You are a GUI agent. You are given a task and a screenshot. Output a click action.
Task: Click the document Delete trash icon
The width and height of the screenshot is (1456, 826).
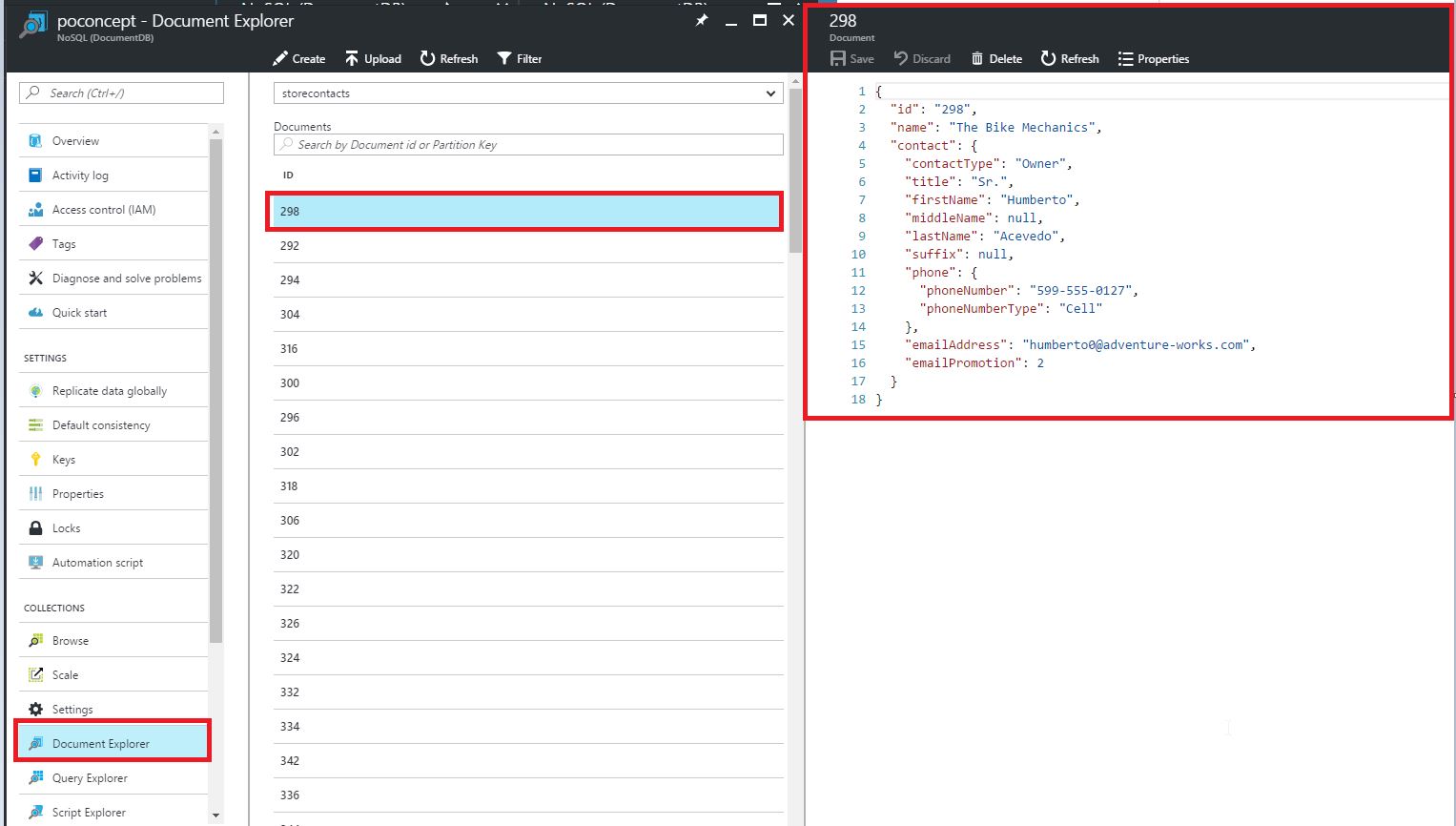point(977,59)
